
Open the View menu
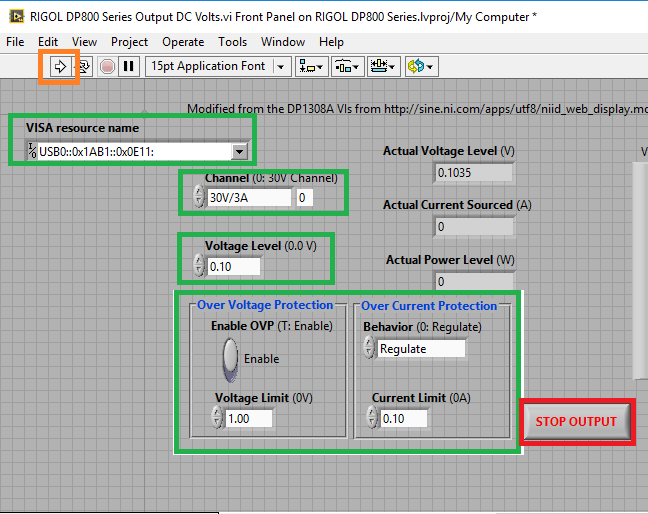[x=84, y=42]
